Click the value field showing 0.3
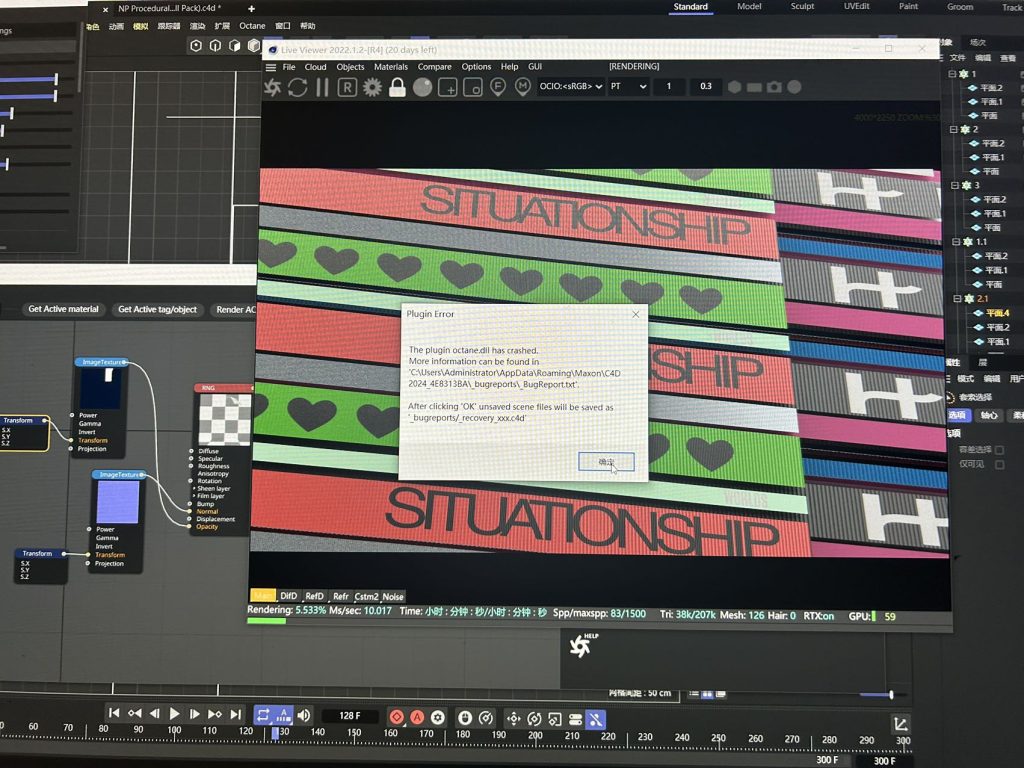The height and width of the screenshot is (768, 1024). [705, 86]
